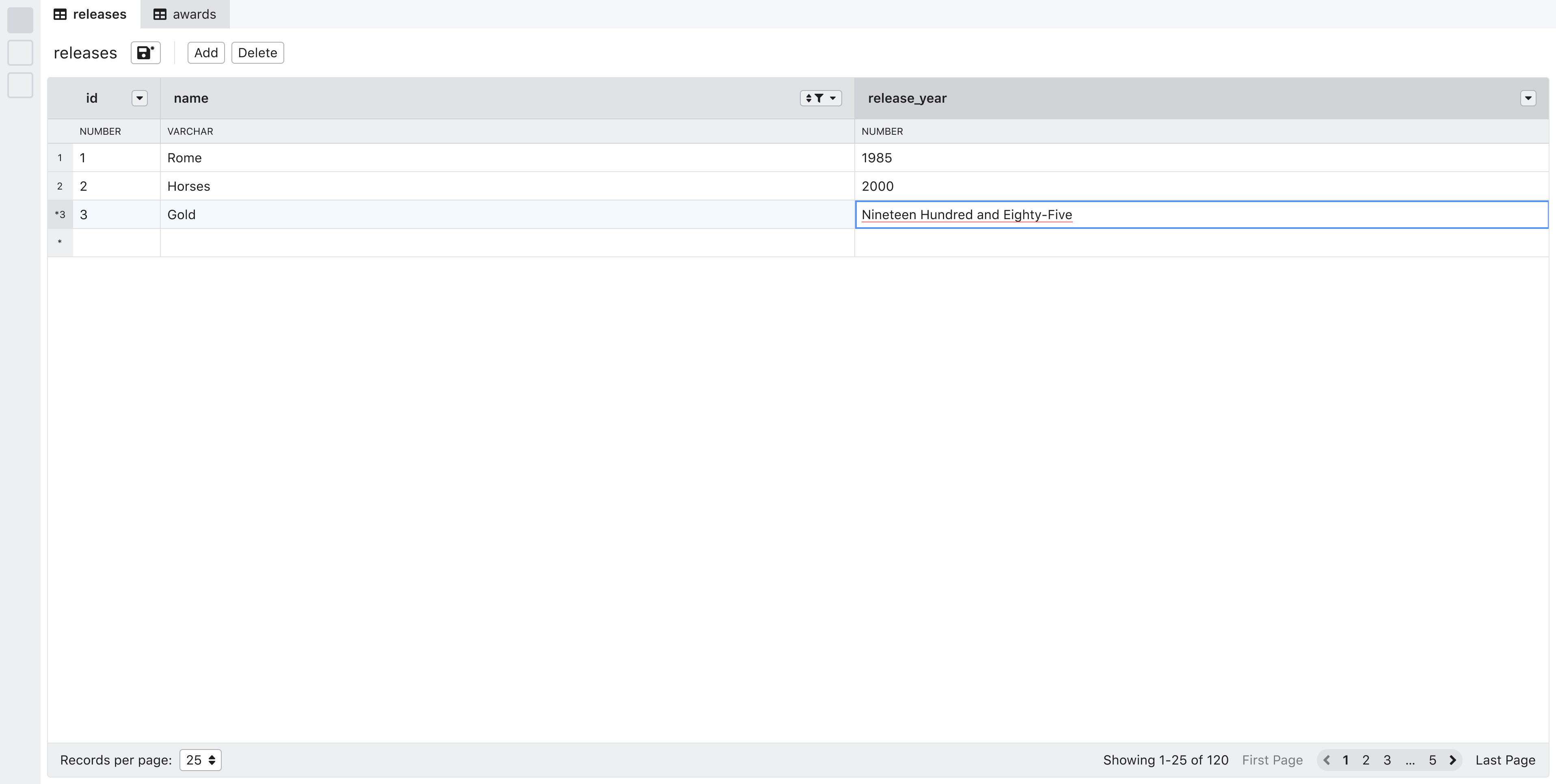Change records per page selector
Screen dimensions: 1556x784
[201, 760]
